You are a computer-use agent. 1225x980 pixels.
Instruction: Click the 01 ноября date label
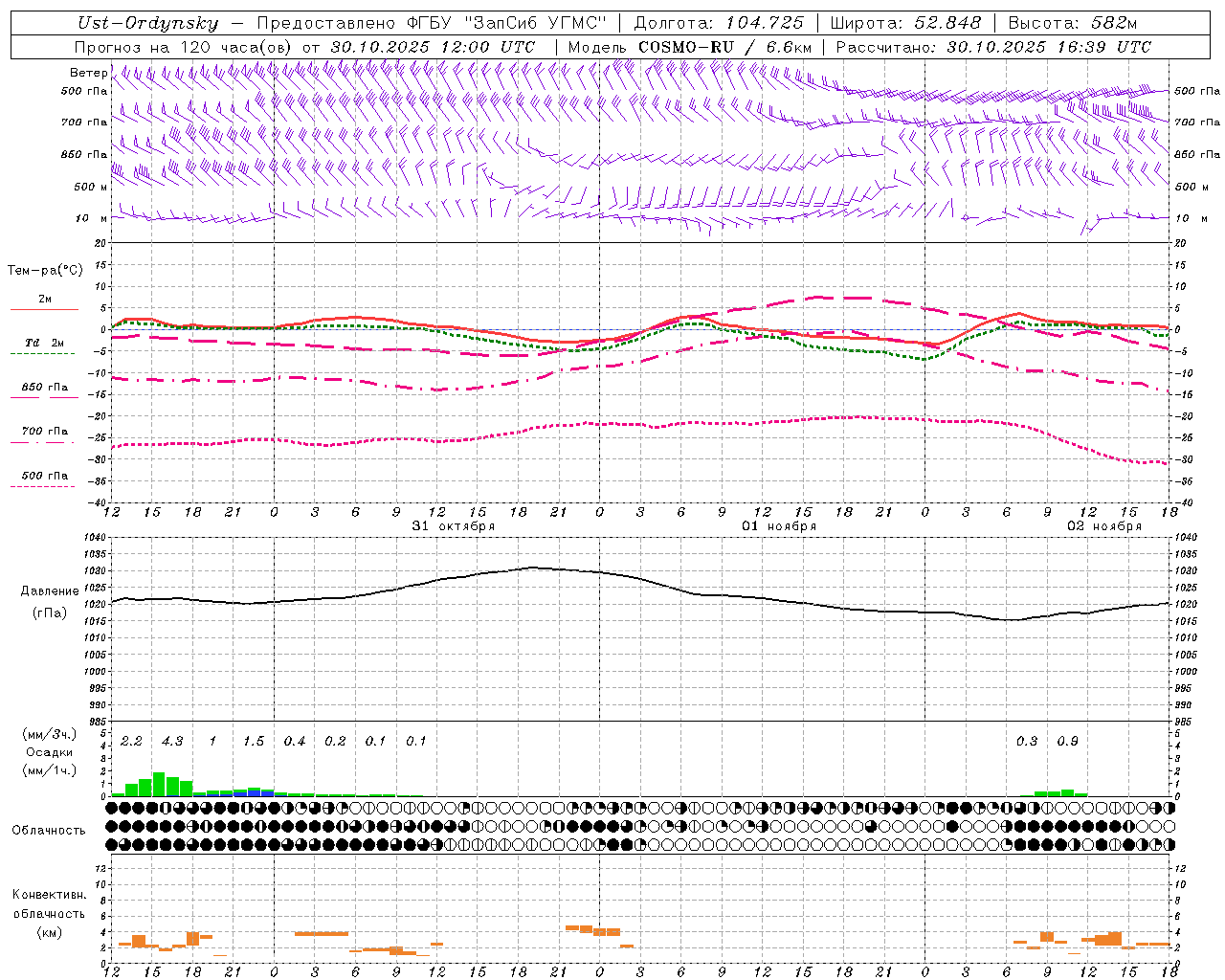click(779, 526)
